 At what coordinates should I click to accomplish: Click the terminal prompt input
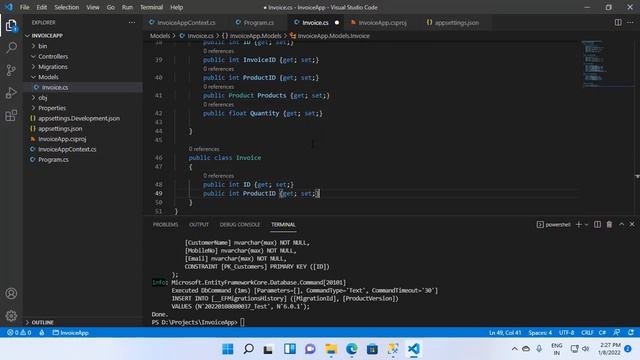[x=242, y=322]
